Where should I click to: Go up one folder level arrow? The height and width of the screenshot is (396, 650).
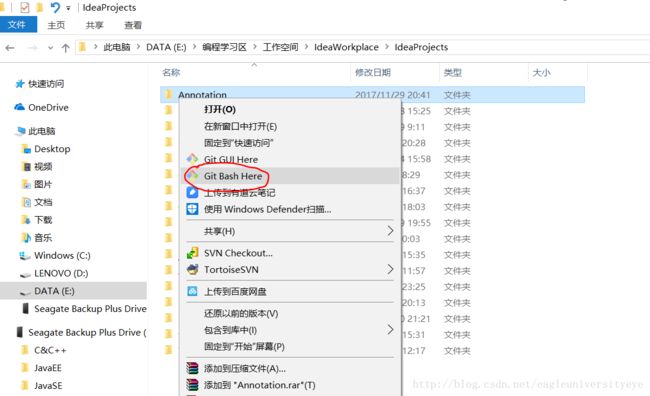65,48
